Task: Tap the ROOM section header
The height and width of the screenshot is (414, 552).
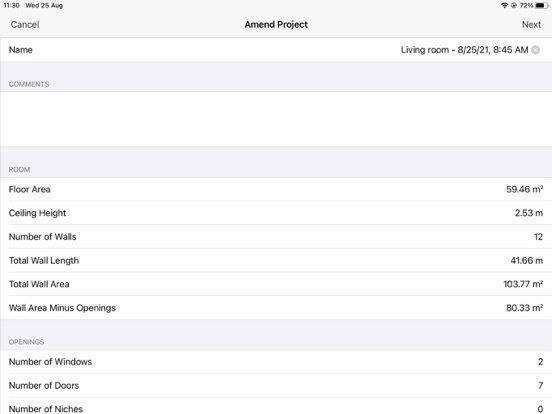Action: coord(19,170)
